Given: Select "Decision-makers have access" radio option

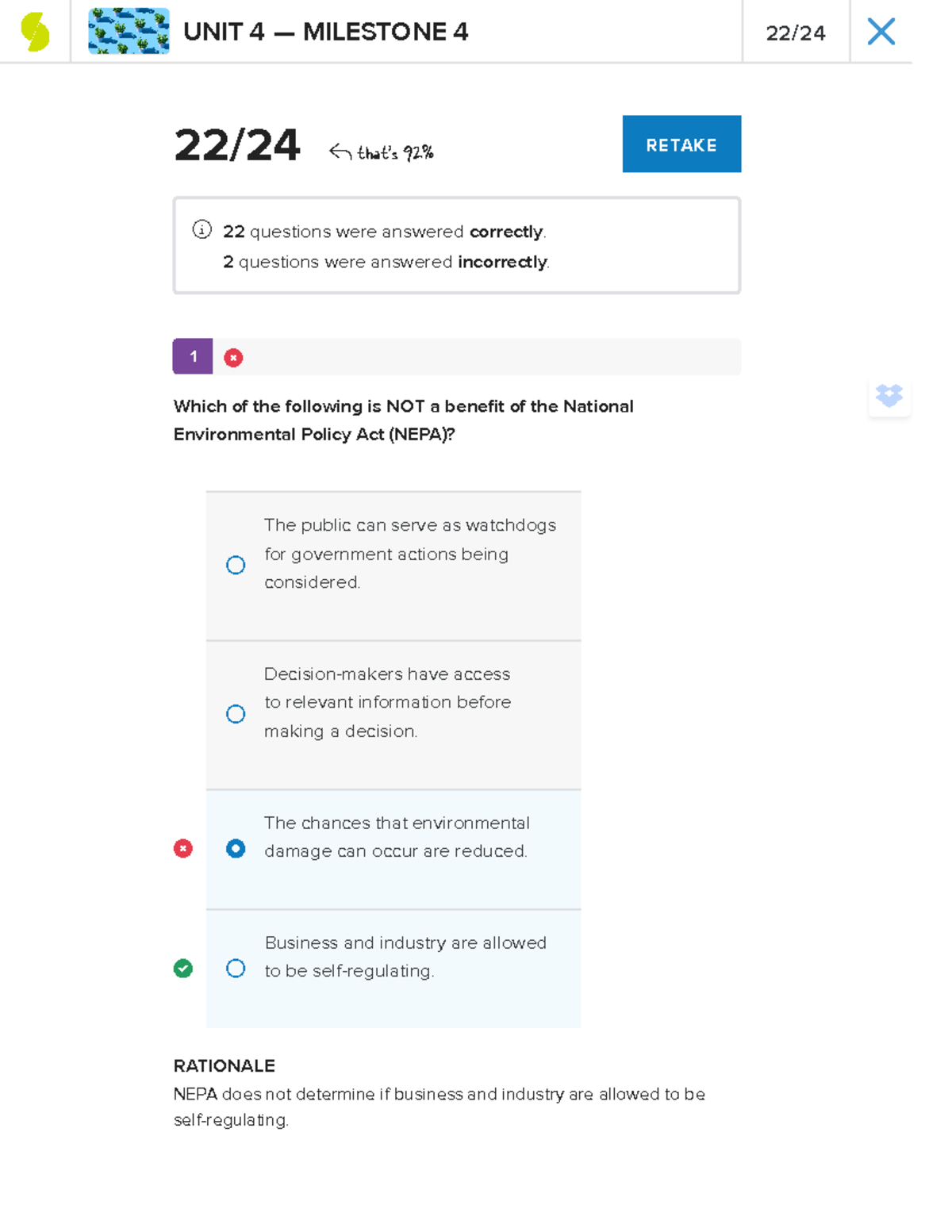Looking at the screenshot, I should [x=236, y=714].
